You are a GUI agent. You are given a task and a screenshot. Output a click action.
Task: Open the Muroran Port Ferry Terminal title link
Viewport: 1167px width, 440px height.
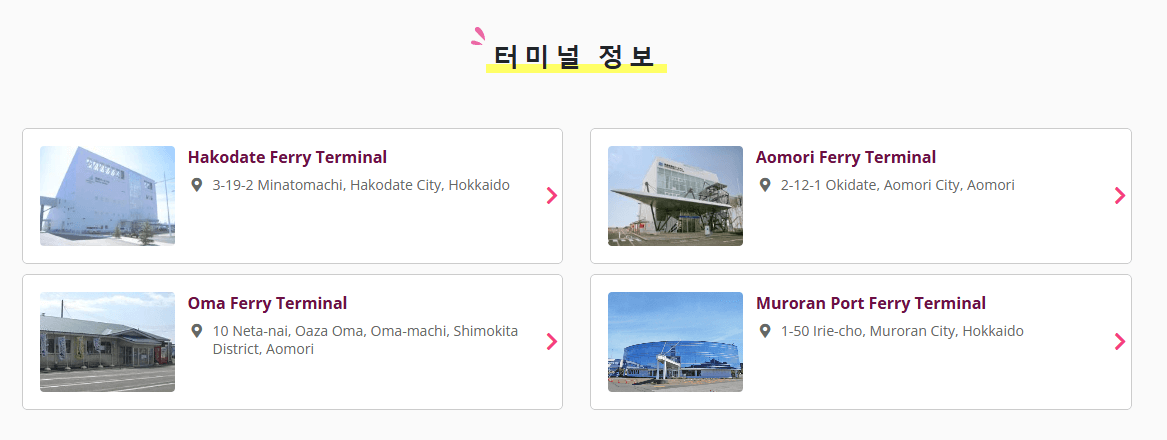(x=871, y=303)
